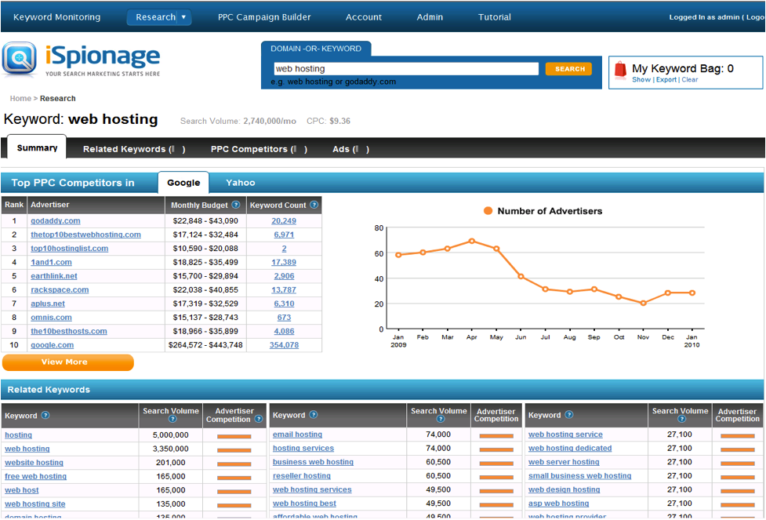Open help icon next to Keyword Count
This screenshot has height=520, width=766.
314,205
